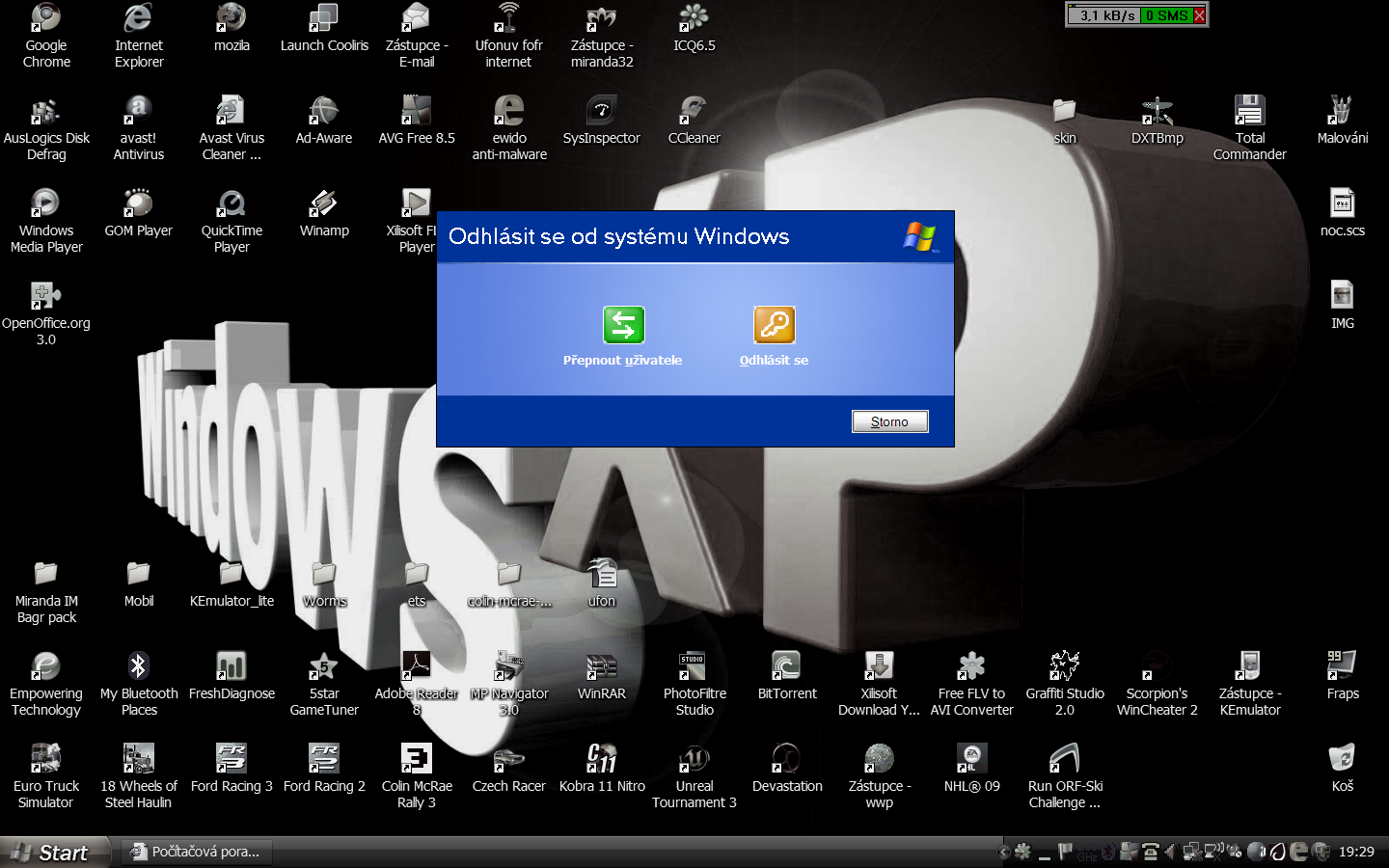The image size is (1389, 868).
Task: Select the Počítačová pora... taskbar button
Action: tap(197, 852)
